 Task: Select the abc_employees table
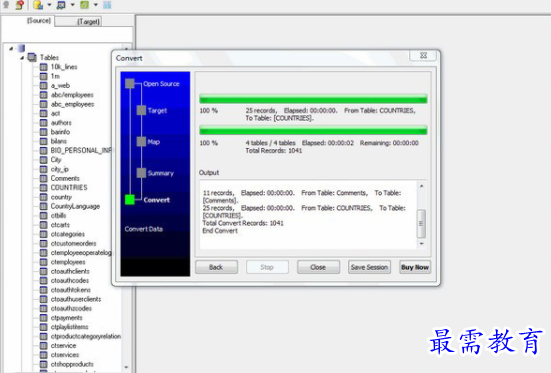point(72,104)
